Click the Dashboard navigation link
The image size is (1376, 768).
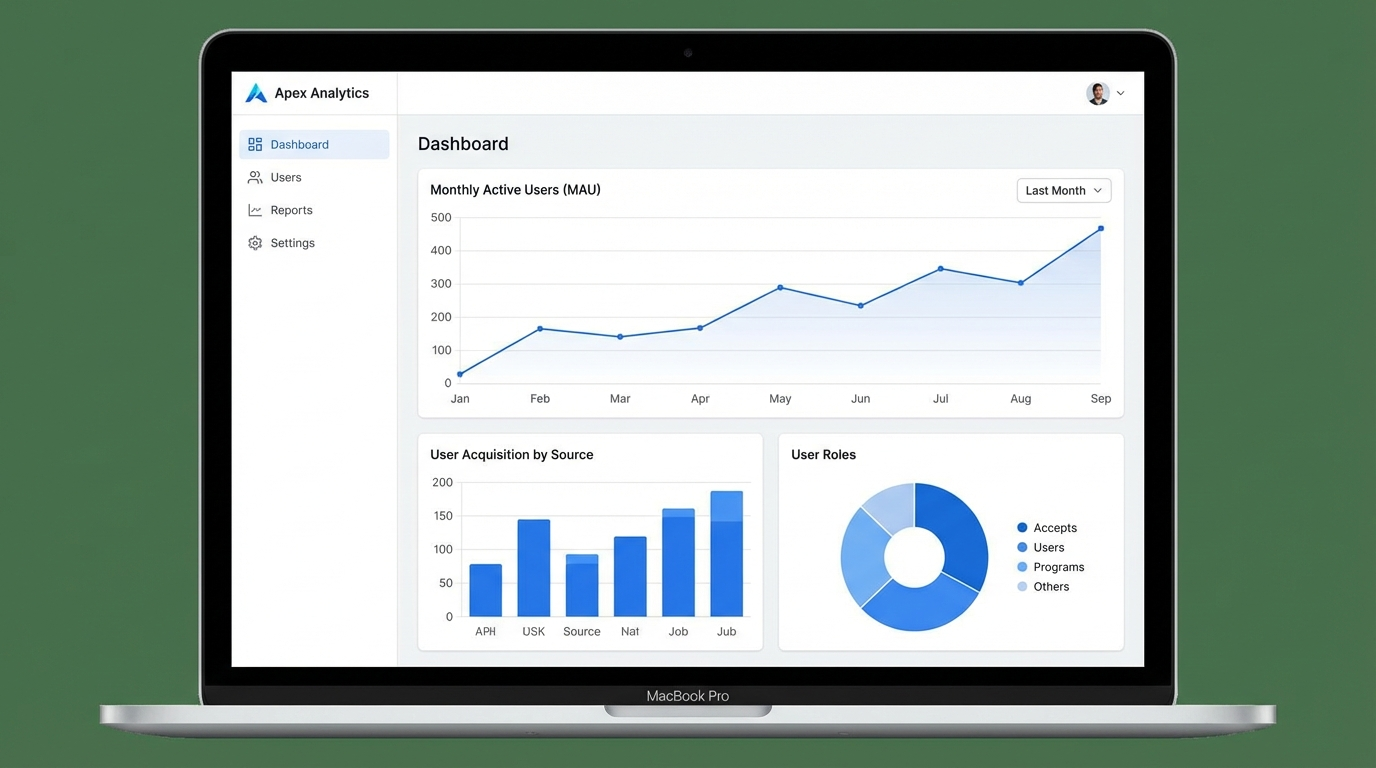[300, 144]
